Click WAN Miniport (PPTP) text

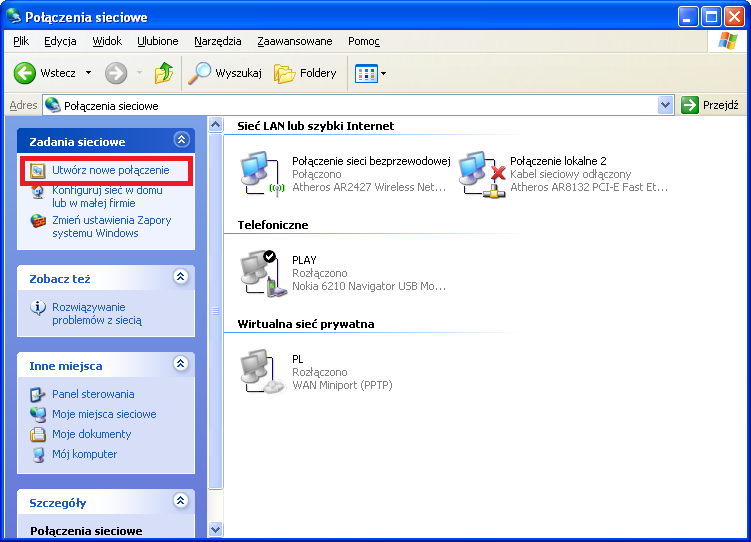[x=342, y=385]
